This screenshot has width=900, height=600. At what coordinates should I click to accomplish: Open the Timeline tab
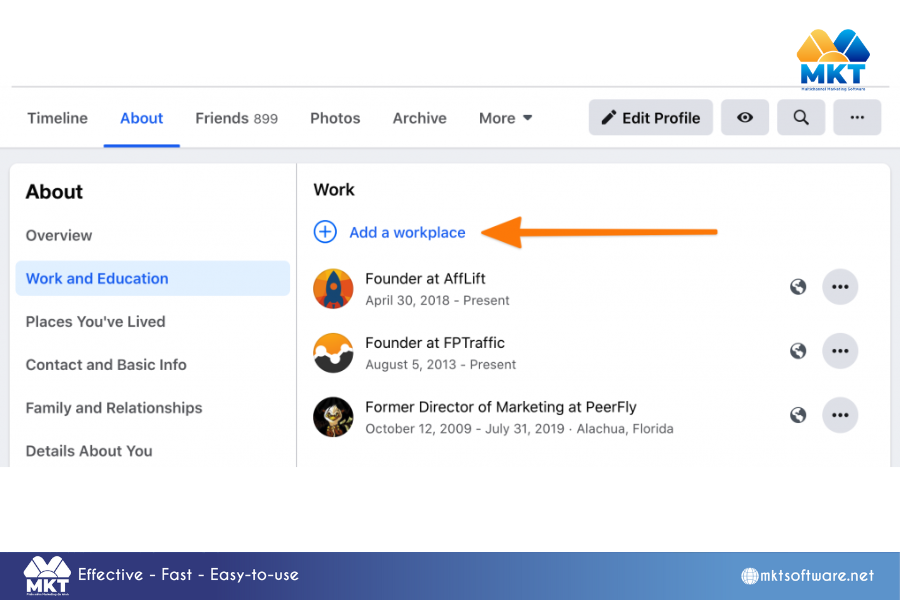click(x=57, y=117)
